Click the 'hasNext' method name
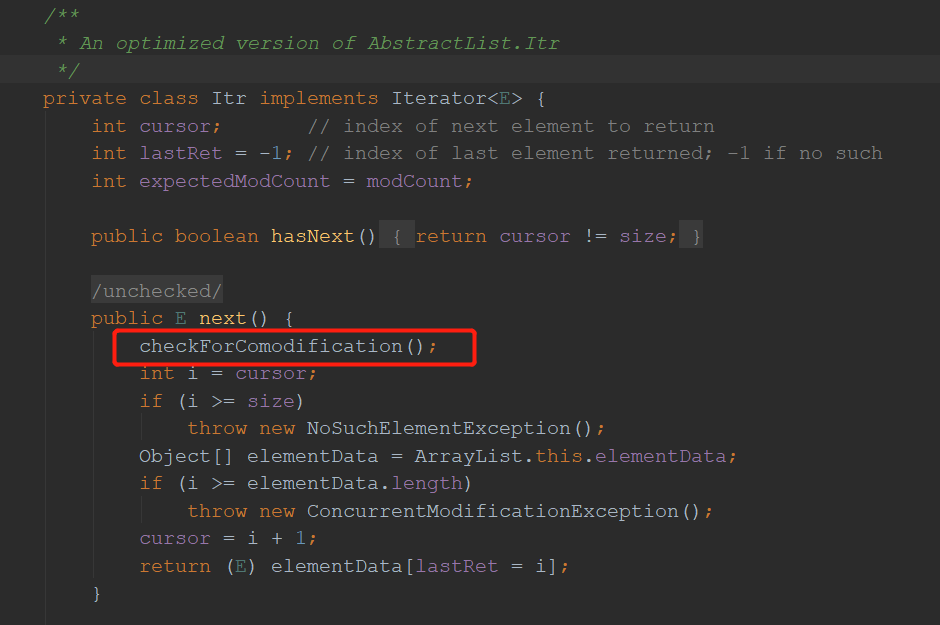Screen dimensions: 940x625 (312, 236)
